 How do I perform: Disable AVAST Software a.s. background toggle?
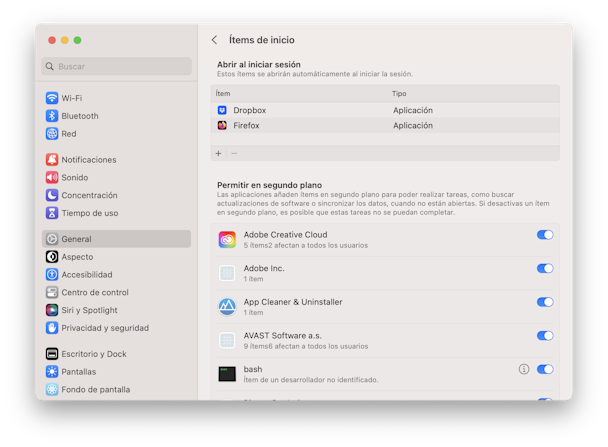(x=545, y=336)
